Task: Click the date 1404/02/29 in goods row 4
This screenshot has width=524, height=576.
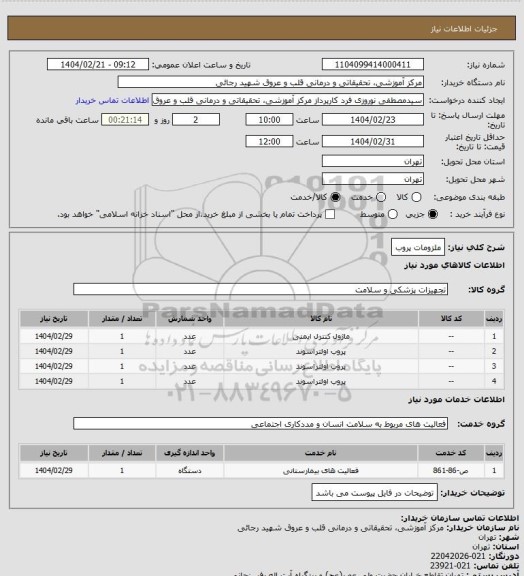Action: (x=54, y=381)
